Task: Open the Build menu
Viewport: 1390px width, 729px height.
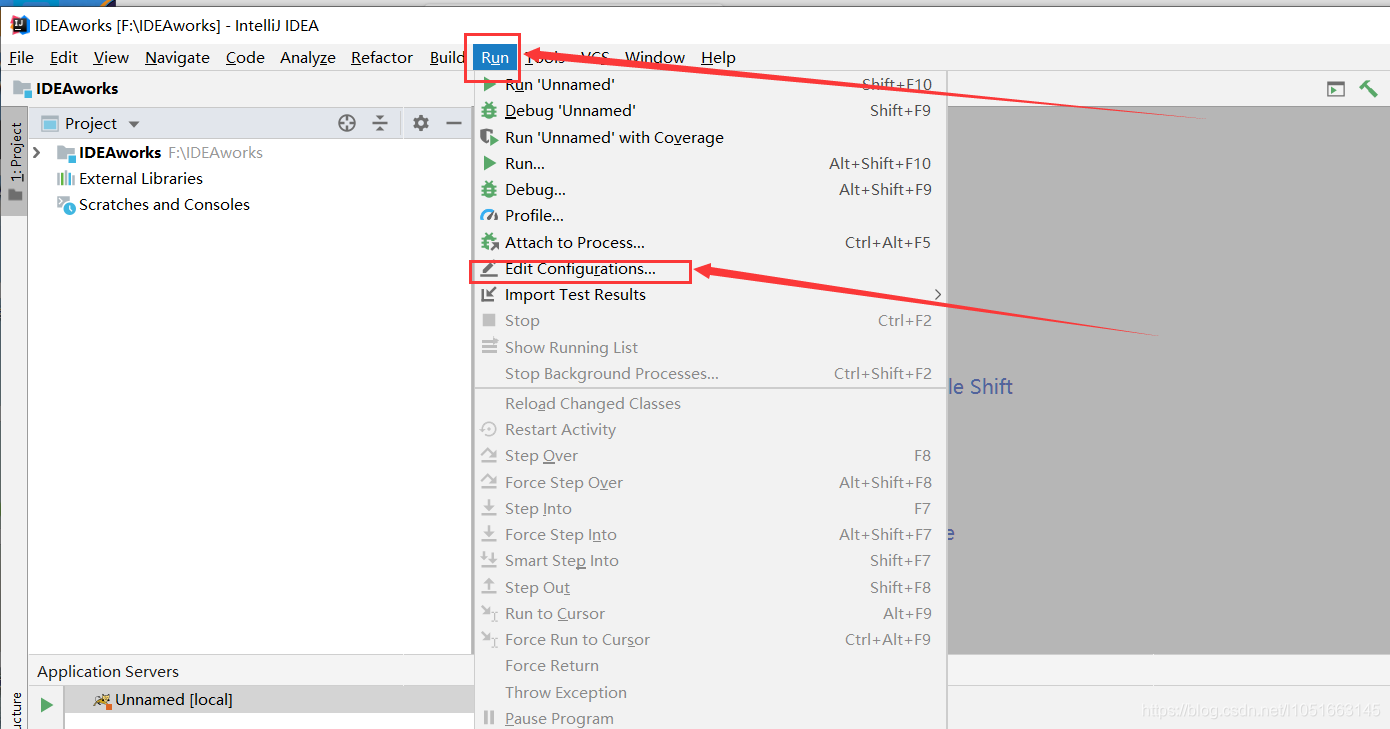Action: (447, 58)
